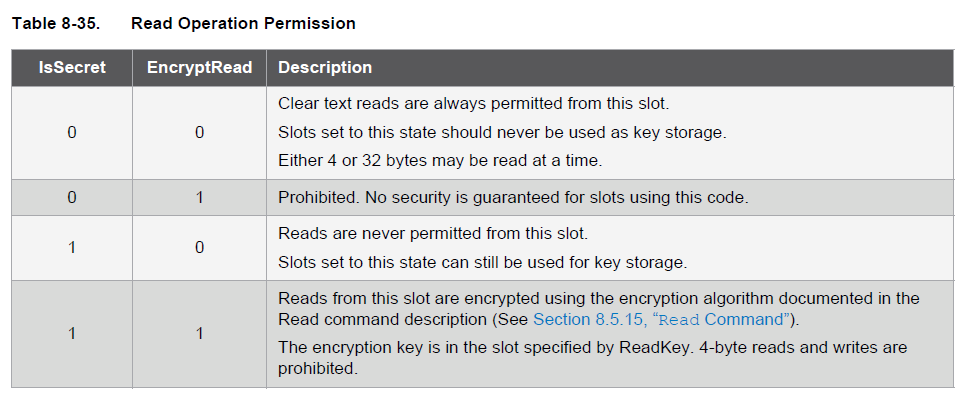This screenshot has width=974, height=406.
Task: Click EncryptRead value 1 in last row
Action: tap(199, 334)
